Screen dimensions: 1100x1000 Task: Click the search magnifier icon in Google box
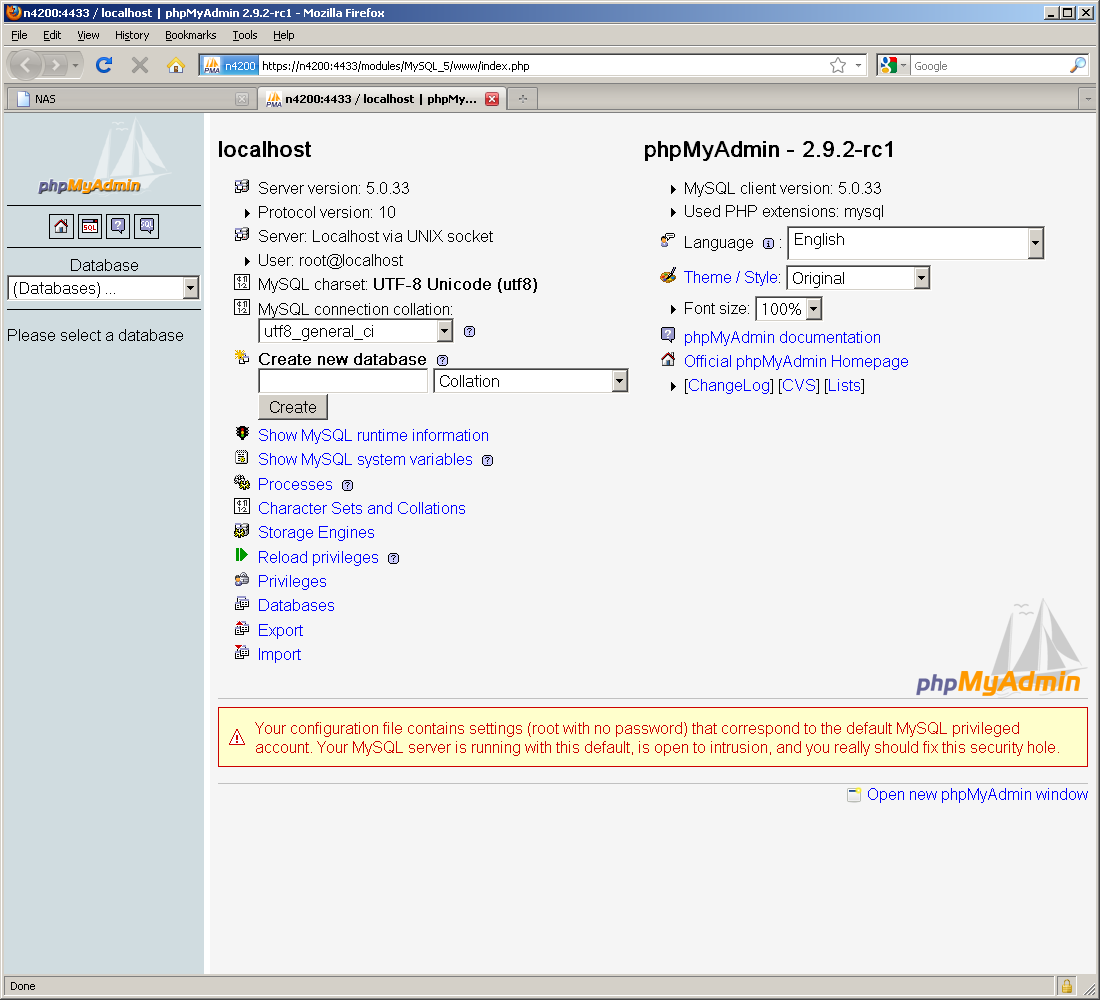point(1078,65)
